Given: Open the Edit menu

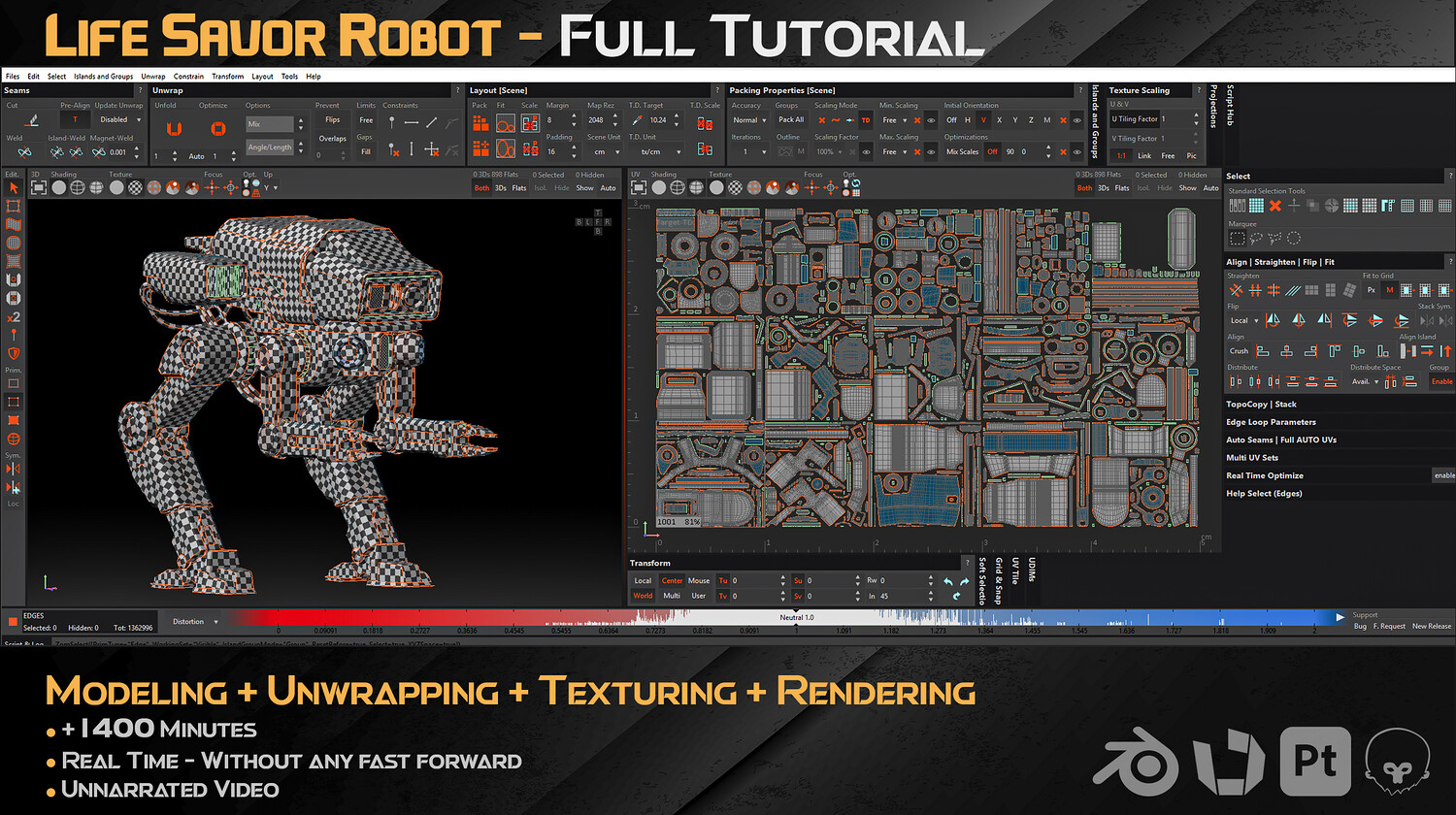Looking at the screenshot, I should pyautogui.click(x=34, y=76).
